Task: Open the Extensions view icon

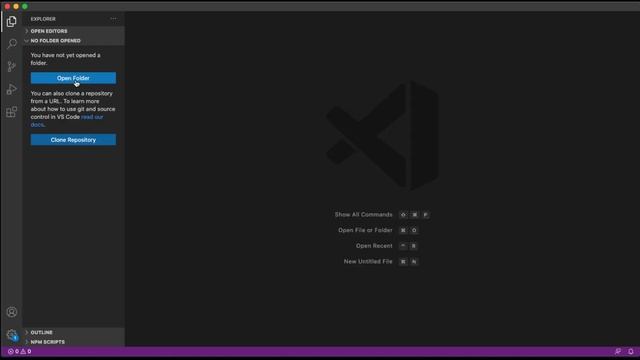Action: tap(11, 112)
